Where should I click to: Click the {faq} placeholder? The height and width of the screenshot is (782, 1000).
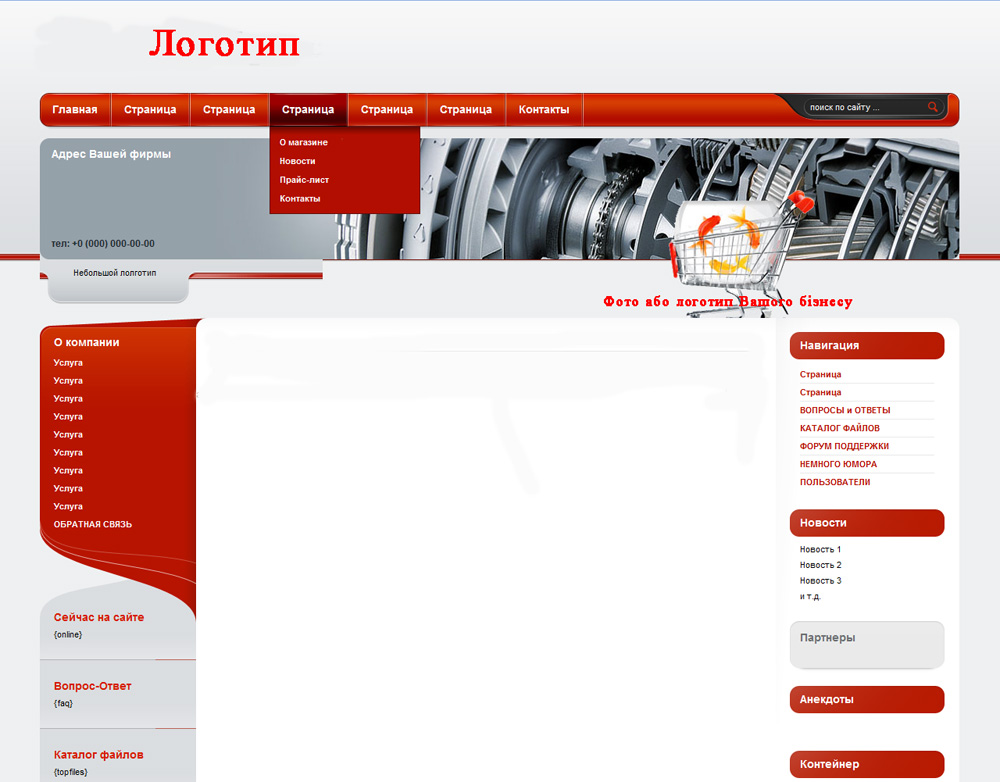coord(63,704)
